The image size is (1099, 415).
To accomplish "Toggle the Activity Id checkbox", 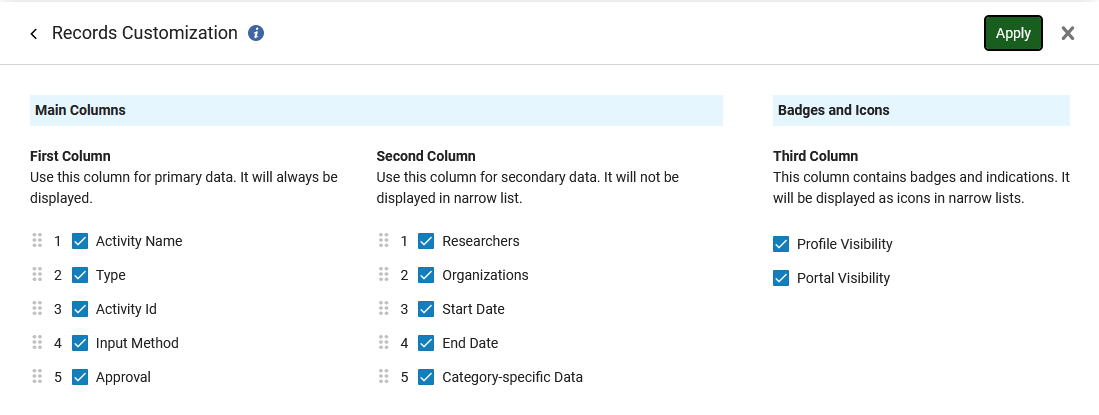I will tap(80, 309).
